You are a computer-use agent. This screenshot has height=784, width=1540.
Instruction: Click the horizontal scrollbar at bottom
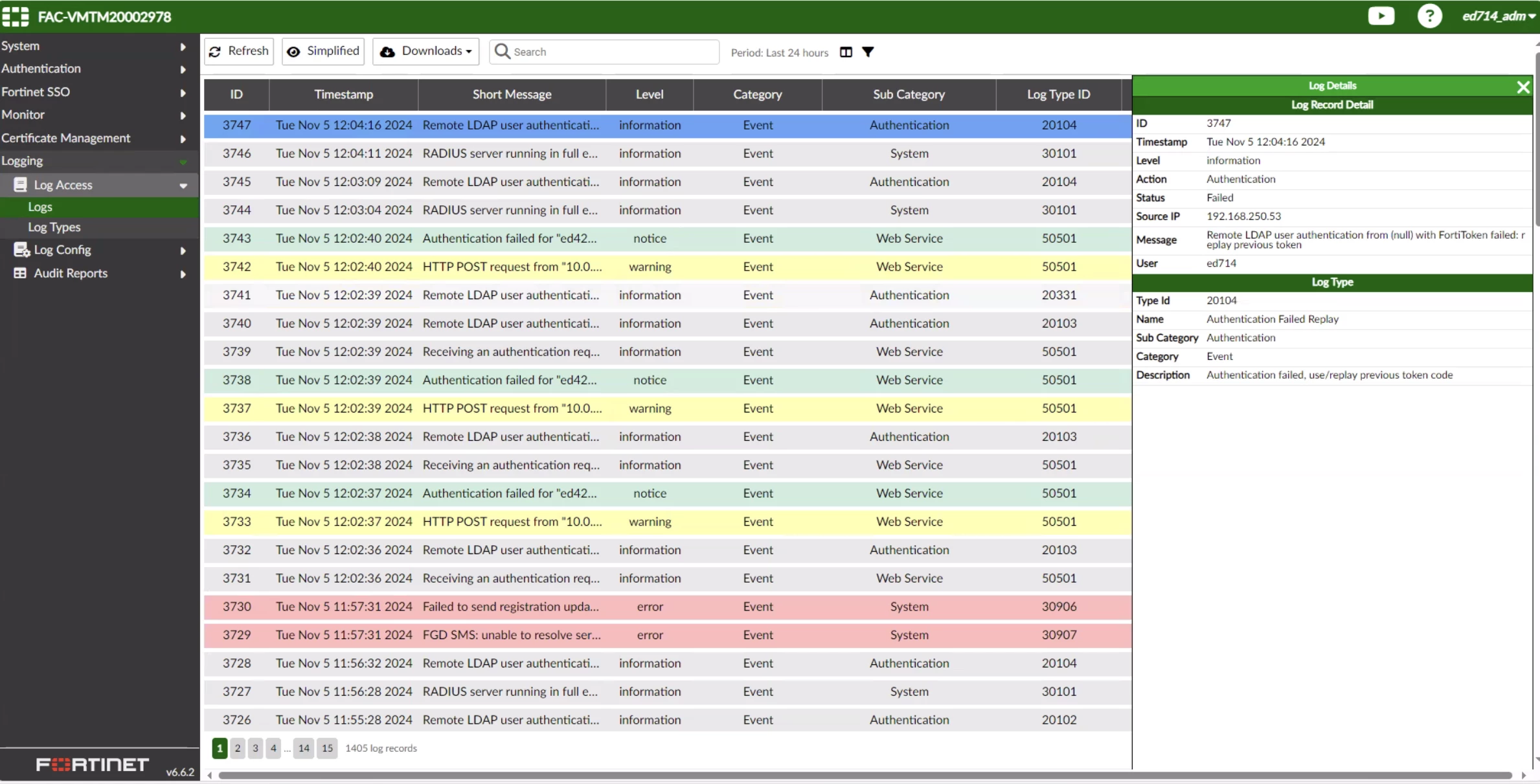click(x=865, y=775)
